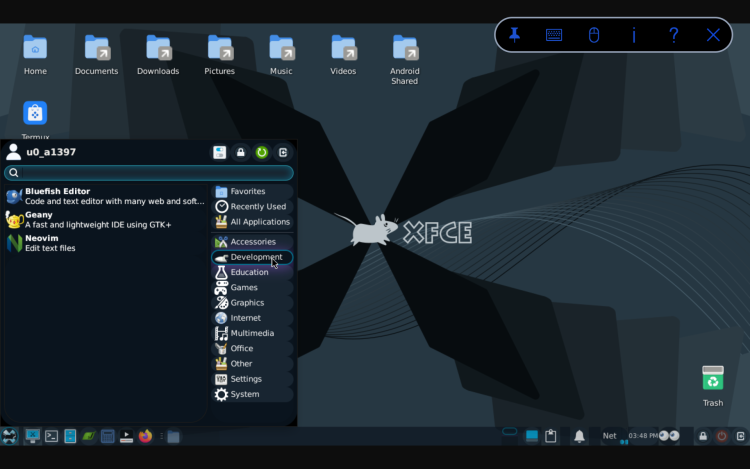Open the calculator from the panel
Screen dimensions: 750x469
tap(108, 436)
